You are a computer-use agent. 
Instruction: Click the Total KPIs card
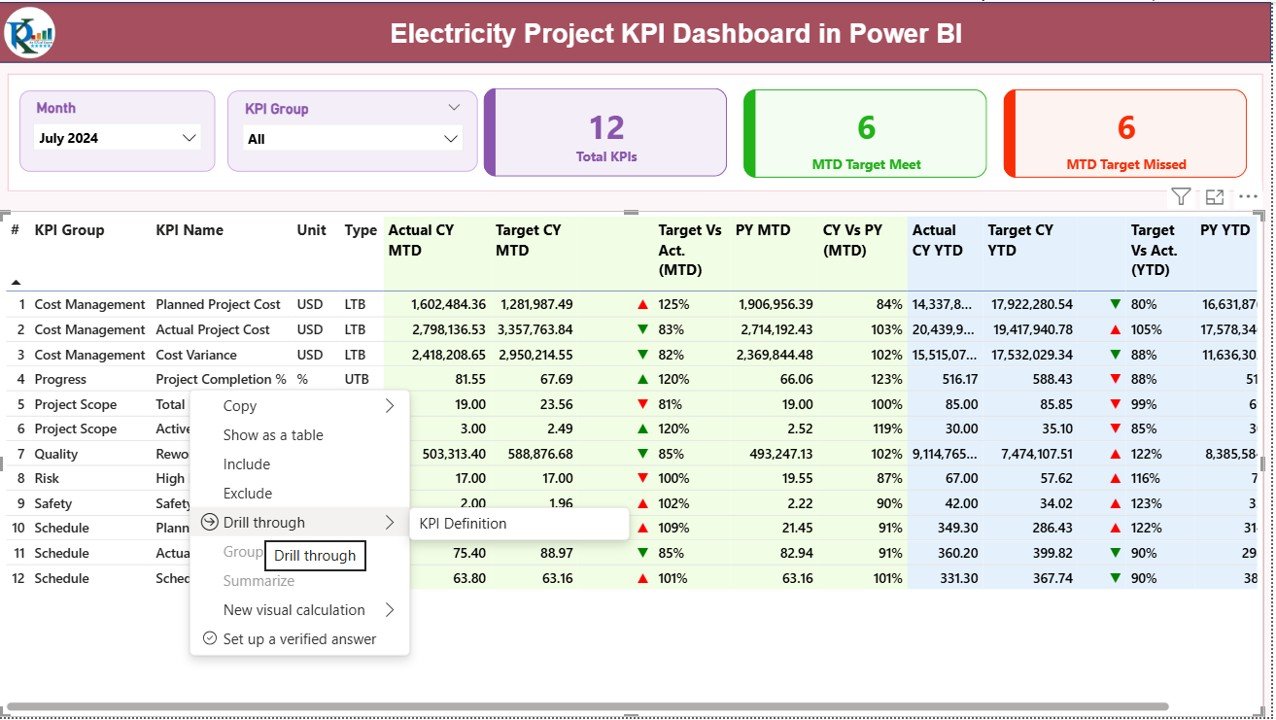tap(606, 133)
